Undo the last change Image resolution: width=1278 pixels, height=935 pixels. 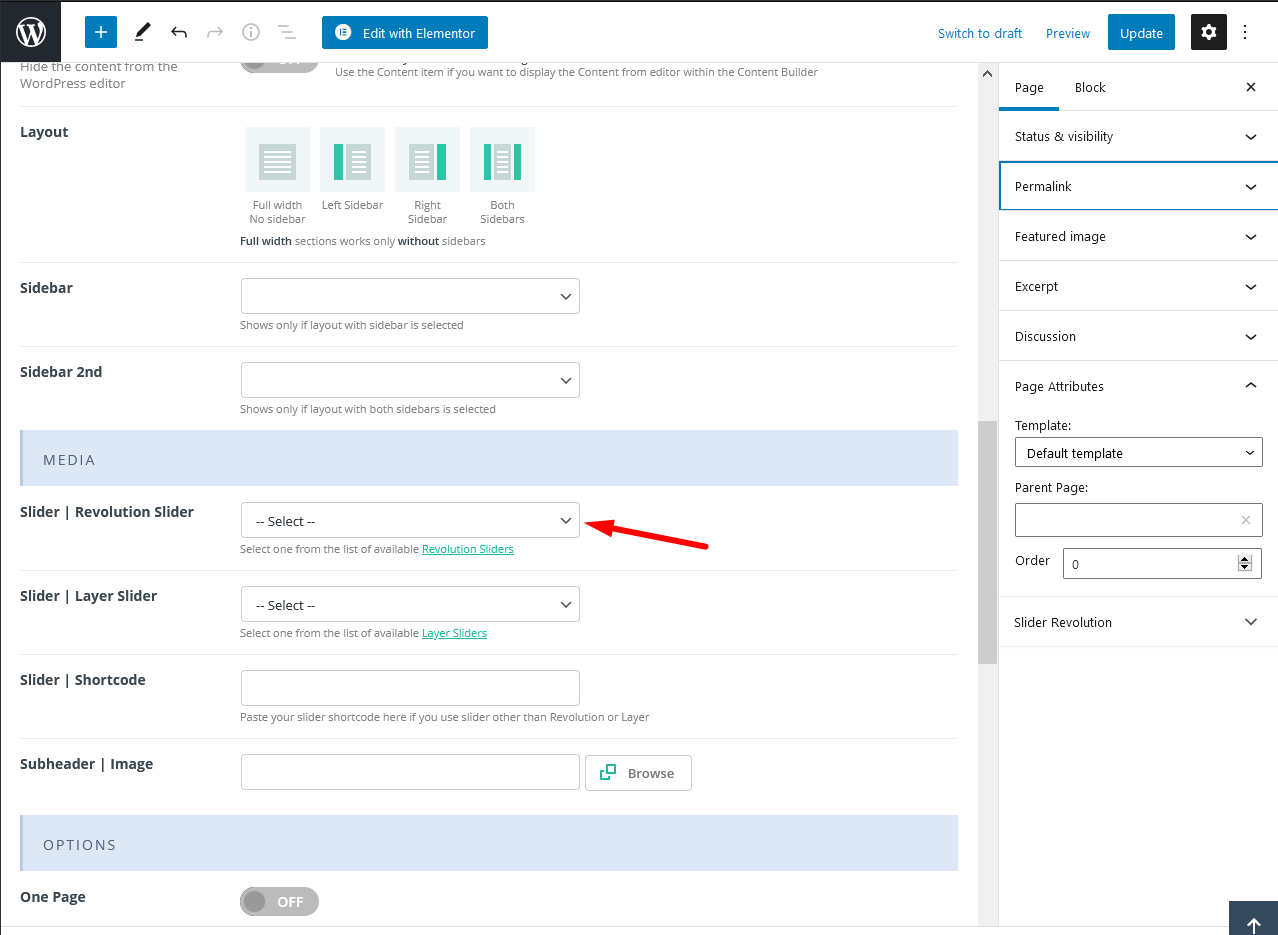point(179,32)
